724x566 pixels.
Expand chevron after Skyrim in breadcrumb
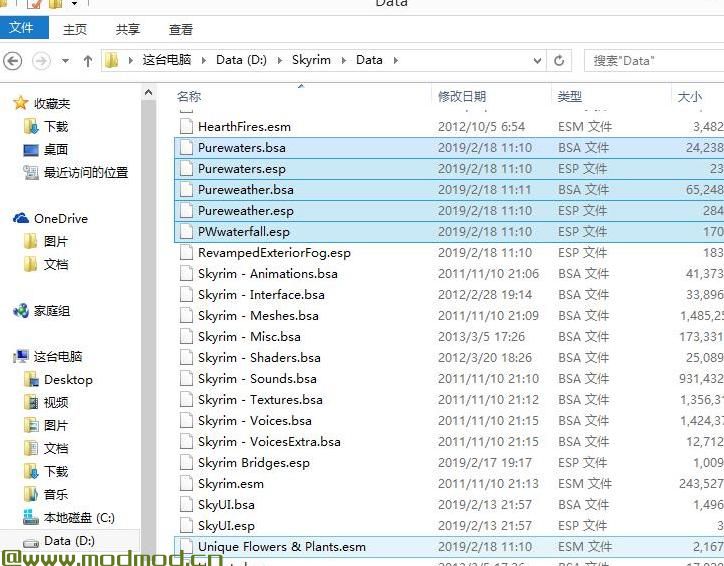coord(344,60)
